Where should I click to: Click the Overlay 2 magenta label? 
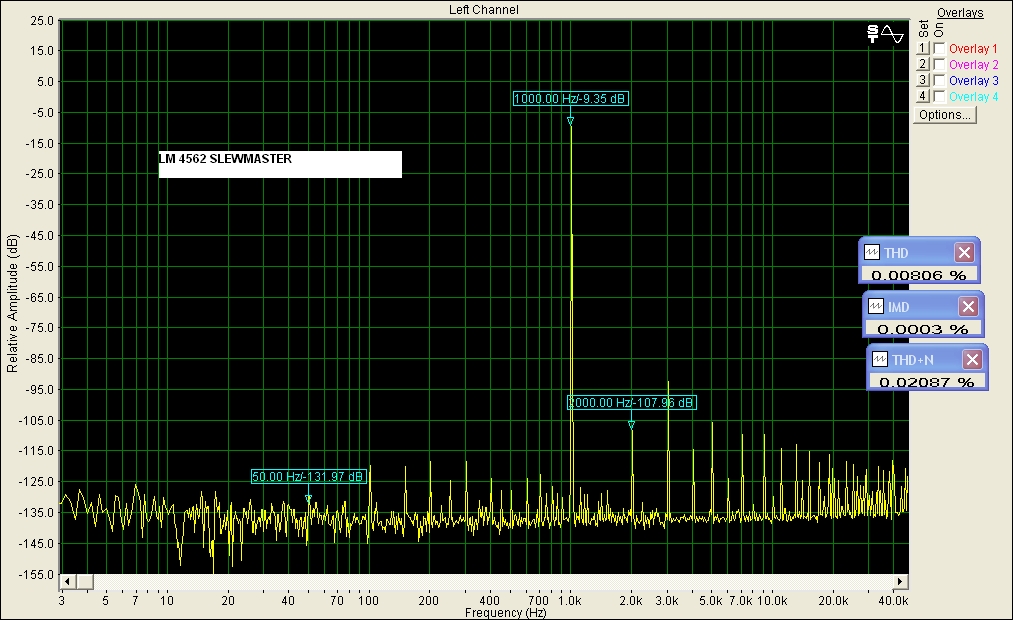[973, 65]
